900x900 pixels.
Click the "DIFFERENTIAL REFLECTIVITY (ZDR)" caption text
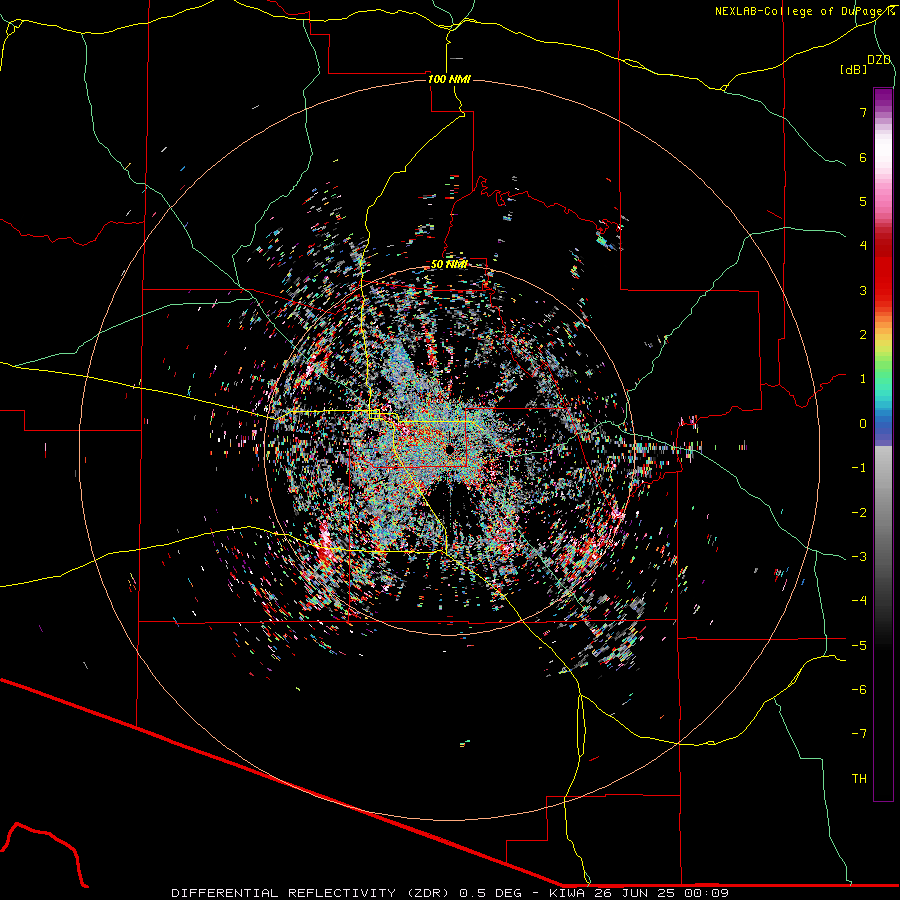(313, 893)
